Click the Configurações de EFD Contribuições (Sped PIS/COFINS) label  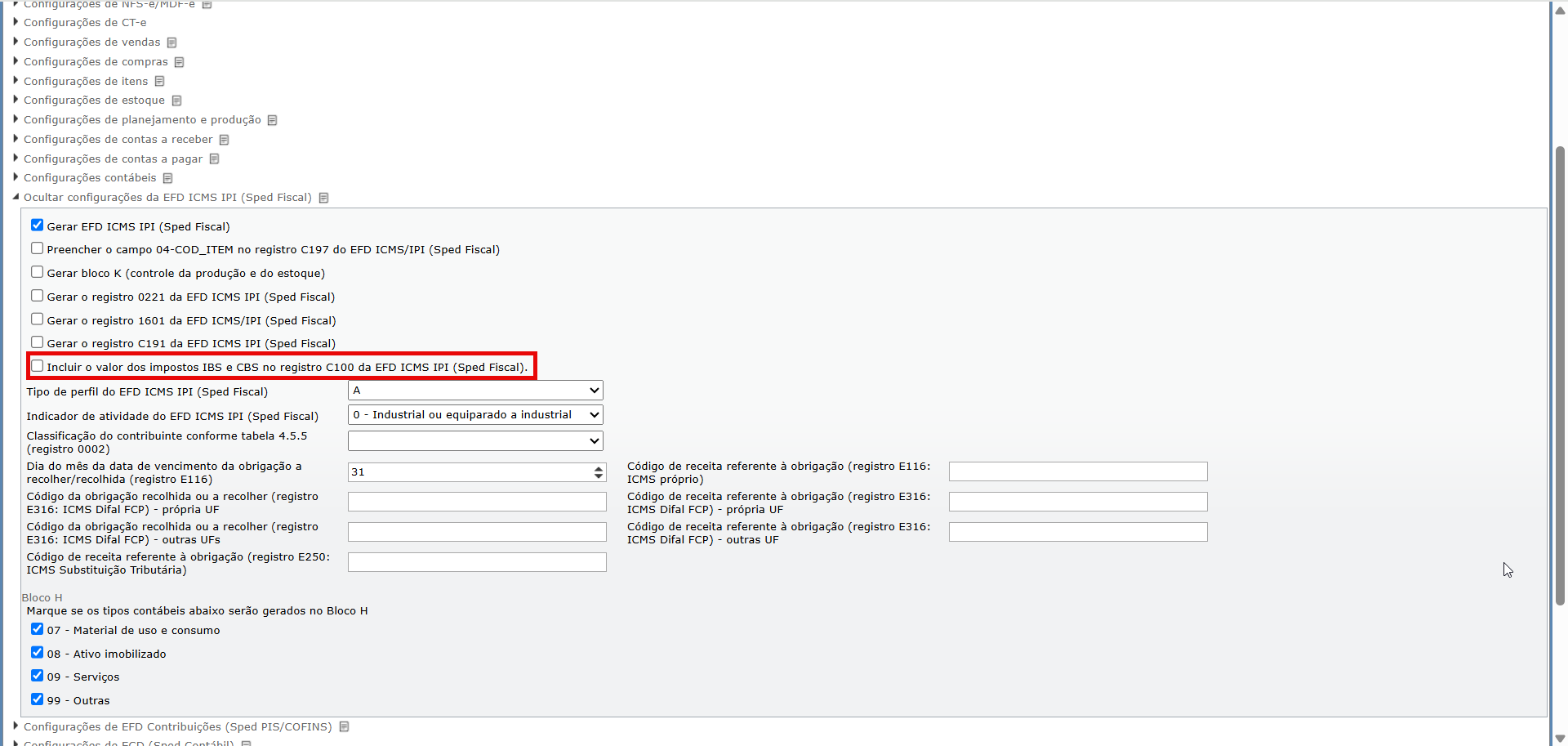tap(178, 727)
